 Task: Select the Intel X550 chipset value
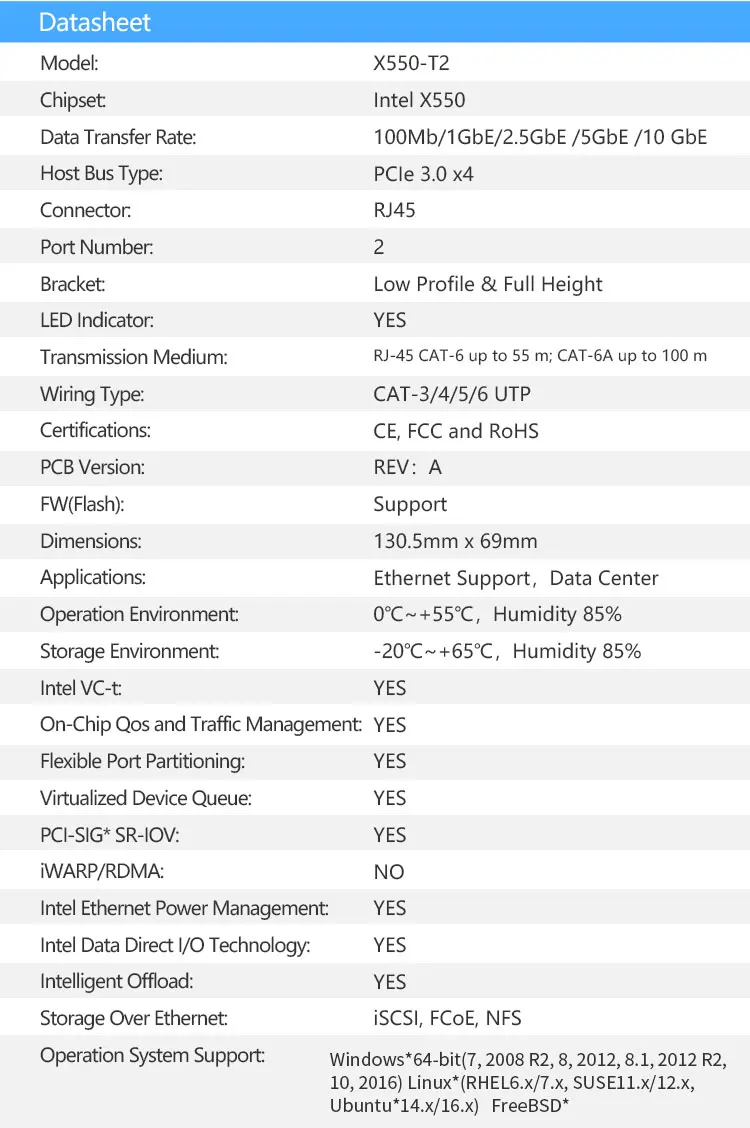[419, 100]
